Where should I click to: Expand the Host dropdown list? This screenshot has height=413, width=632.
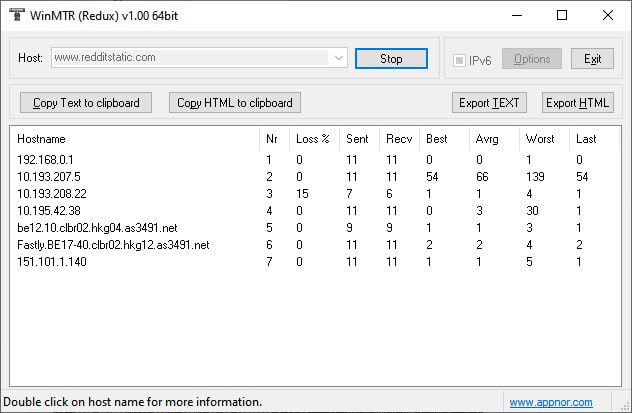(338, 59)
